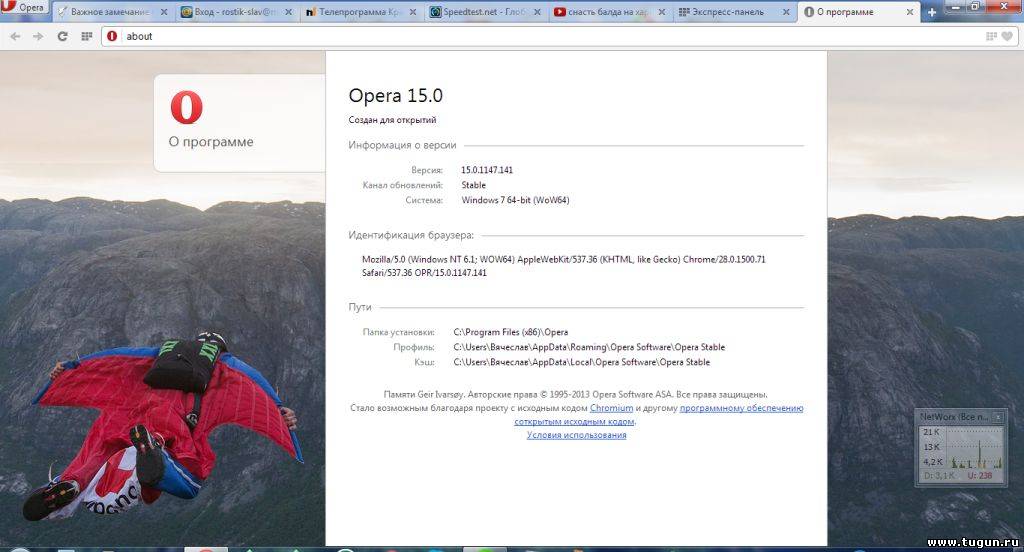Screen dimensions: 1024x552
Task: Close the Телепрограмма tab
Action: coord(413,12)
